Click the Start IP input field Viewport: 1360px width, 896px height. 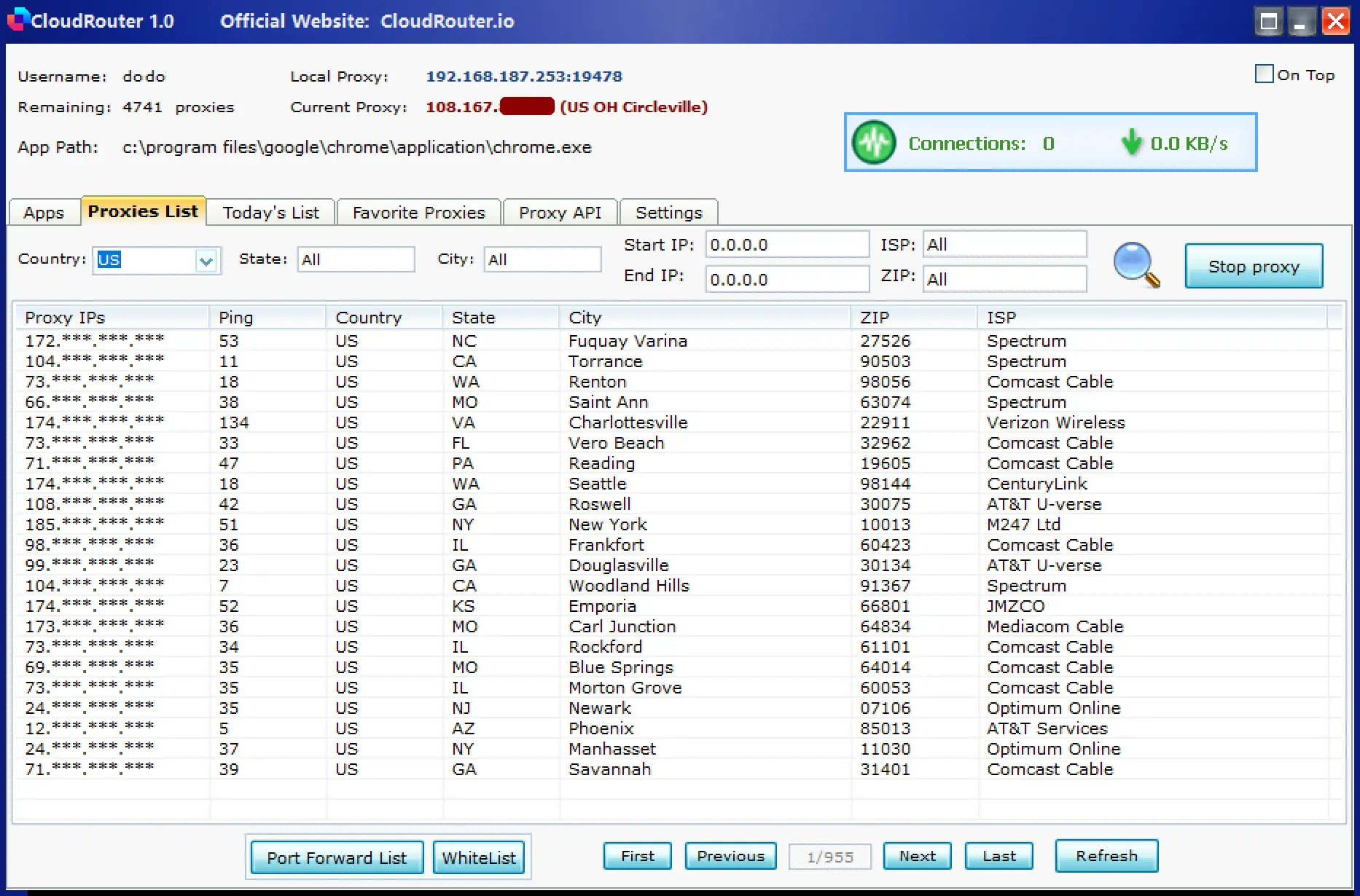786,245
